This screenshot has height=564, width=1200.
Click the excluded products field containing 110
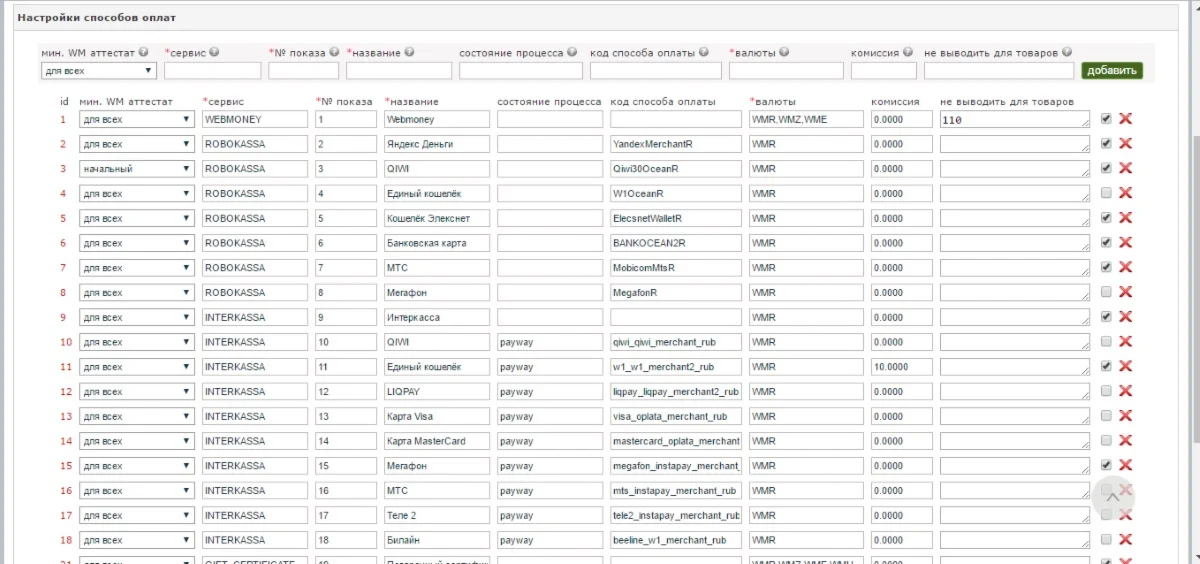coord(1014,119)
